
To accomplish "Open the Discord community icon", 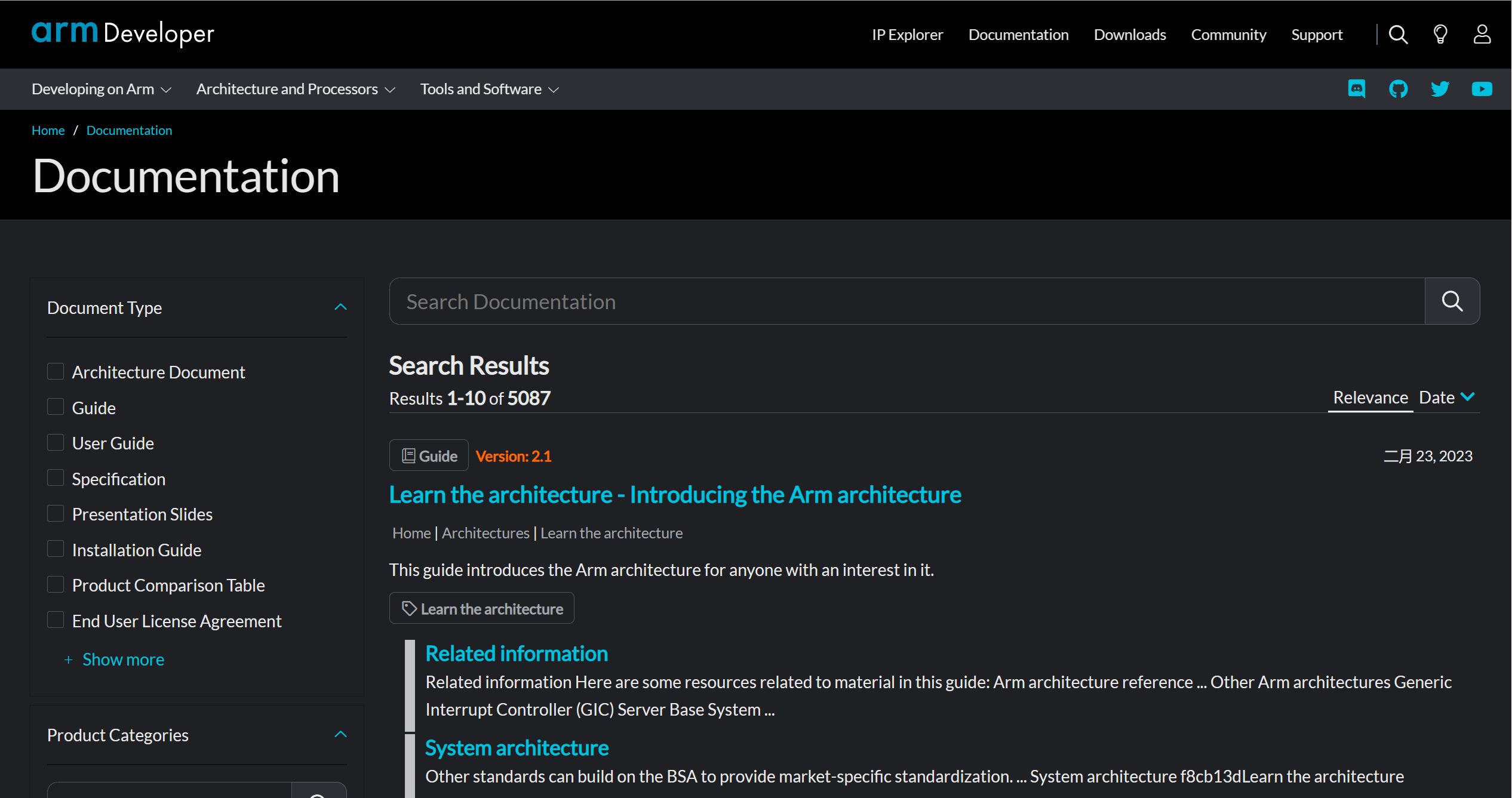I will coord(1357,89).
